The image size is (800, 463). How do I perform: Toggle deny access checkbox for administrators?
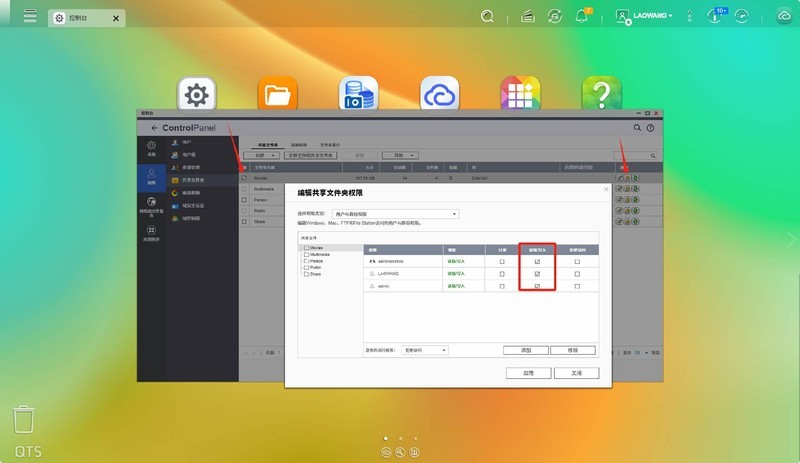[577, 261]
